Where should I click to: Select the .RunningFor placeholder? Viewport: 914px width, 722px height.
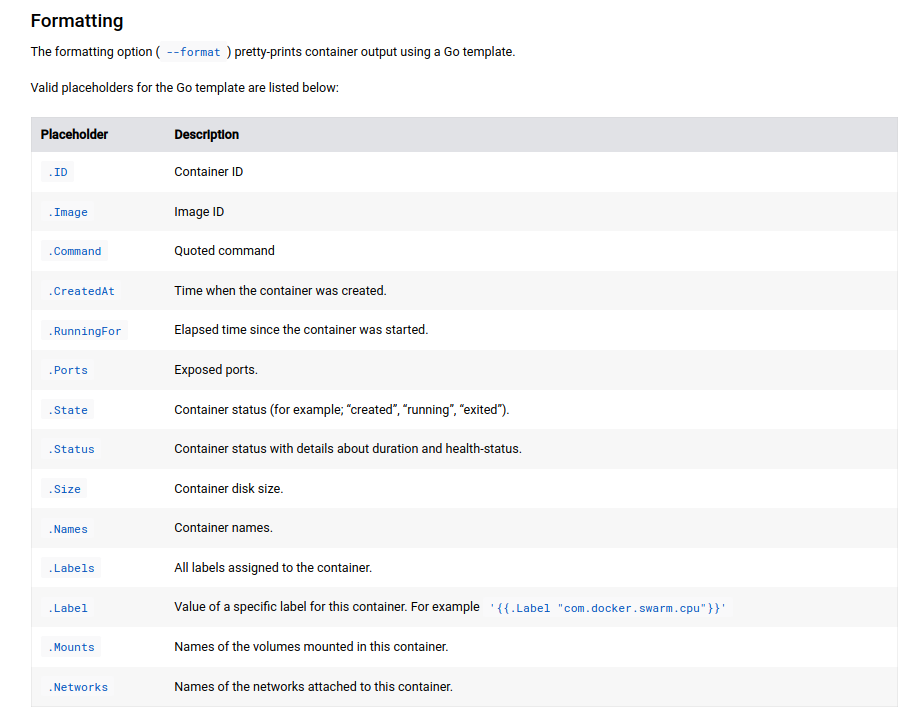pyautogui.click(x=85, y=331)
